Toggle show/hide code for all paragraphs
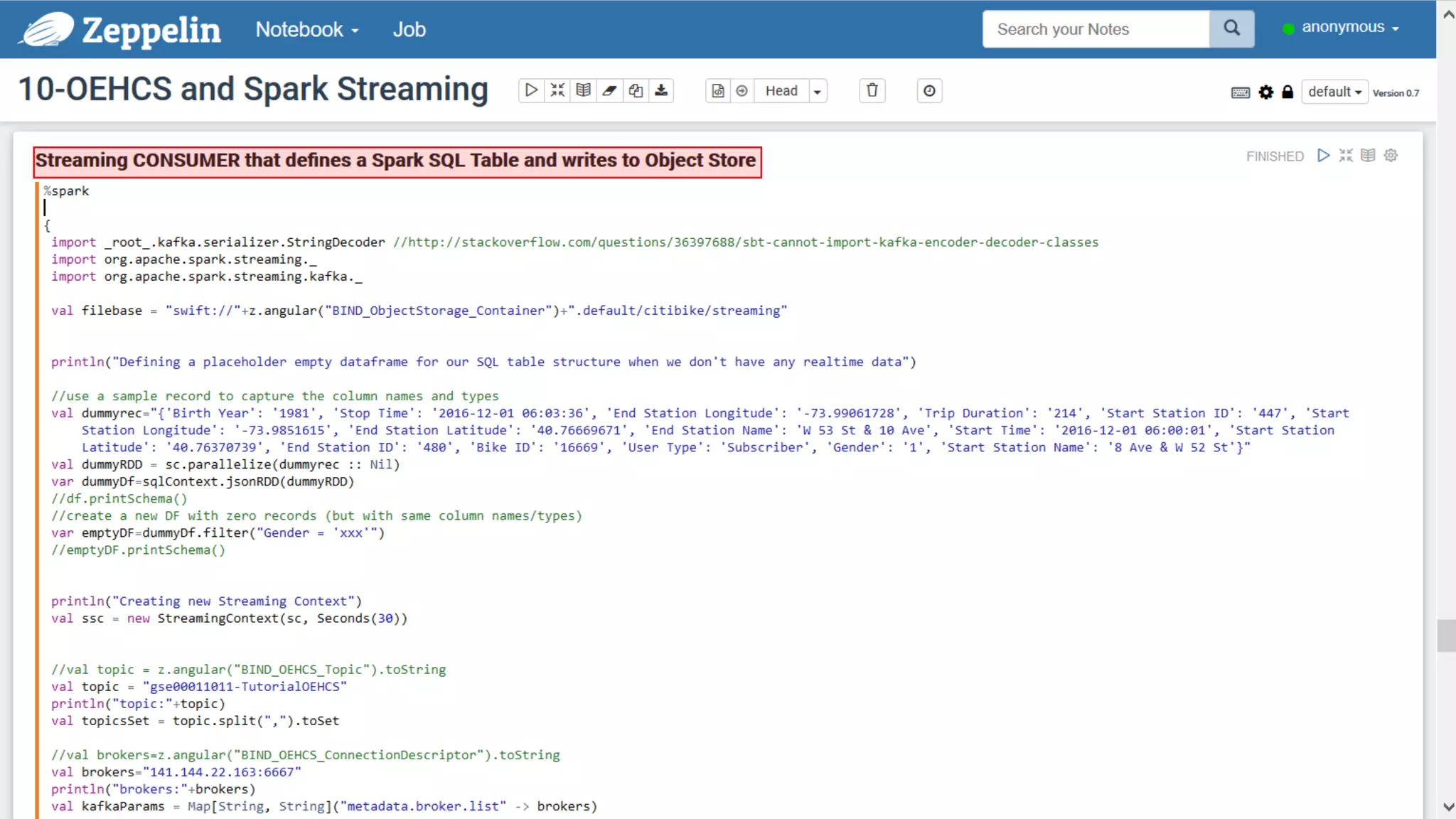The width and height of the screenshot is (1456, 819). point(557,90)
